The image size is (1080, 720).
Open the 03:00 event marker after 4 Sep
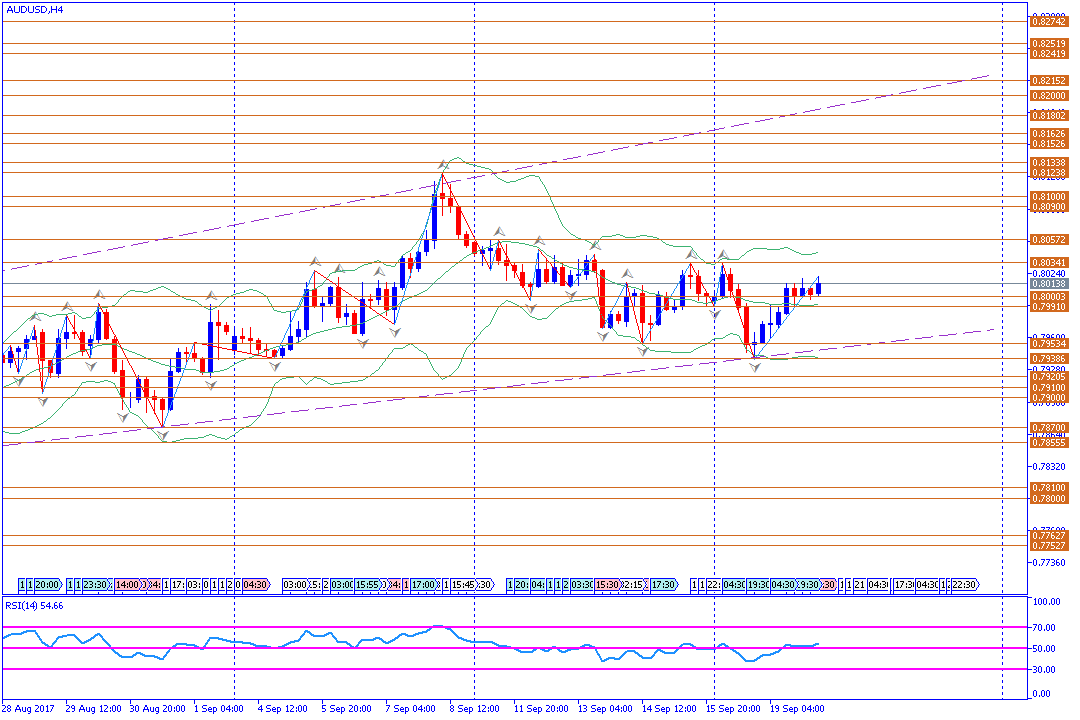tap(295, 585)
